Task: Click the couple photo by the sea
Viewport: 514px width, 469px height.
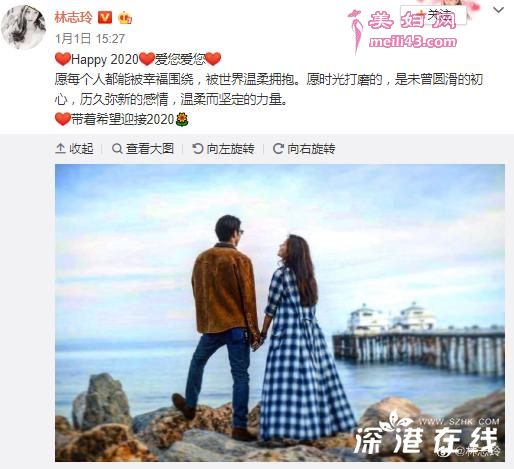Action: 280,313
